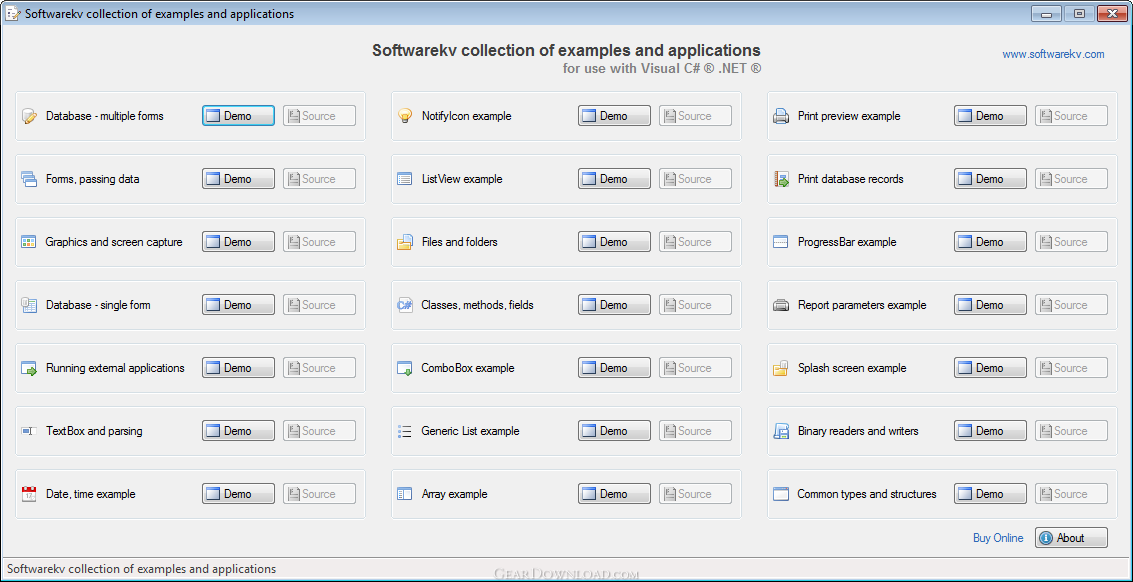The image size is (1133, 582).
Task: Click the icon next to Database - single form
Action: [29, 304]
